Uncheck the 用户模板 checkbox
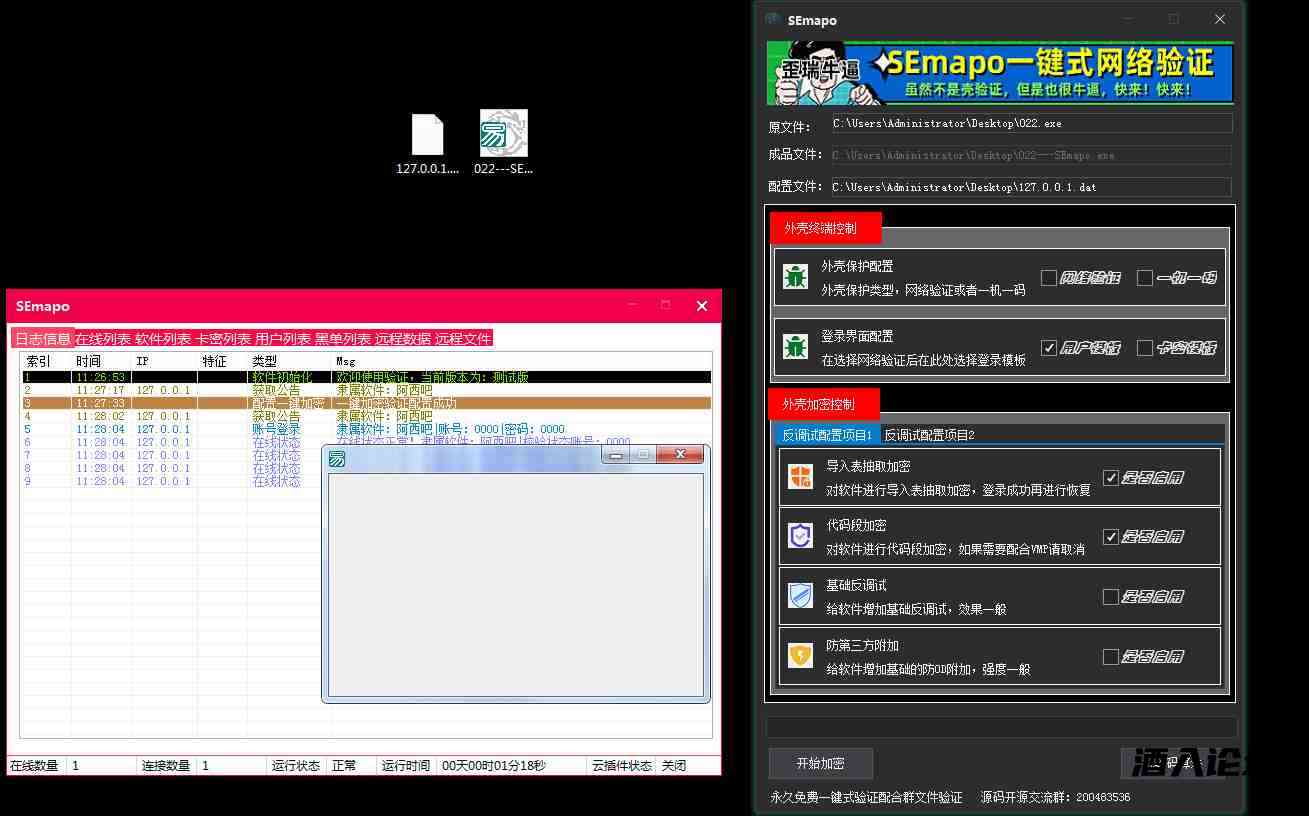1309x816 pixels. pos(1049,348)
